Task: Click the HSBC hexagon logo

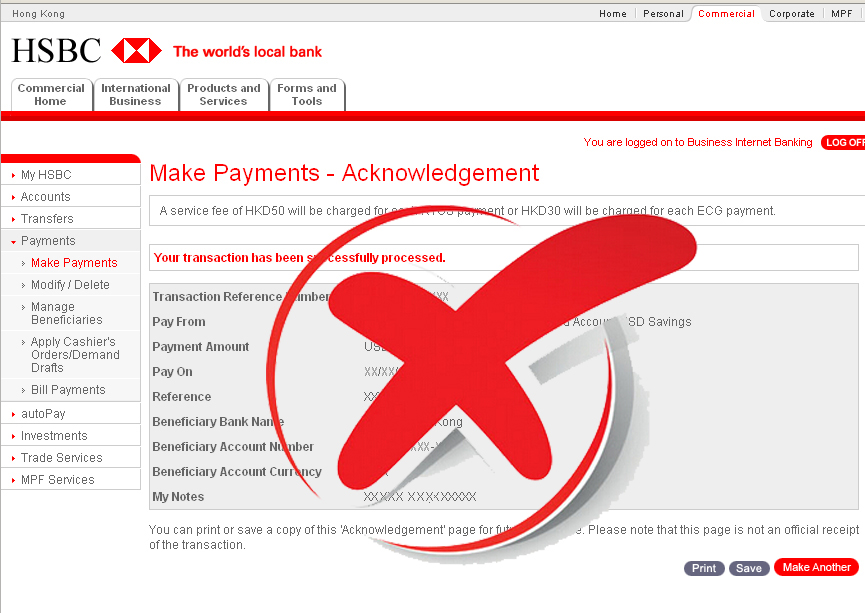Action: click(136, 51)
